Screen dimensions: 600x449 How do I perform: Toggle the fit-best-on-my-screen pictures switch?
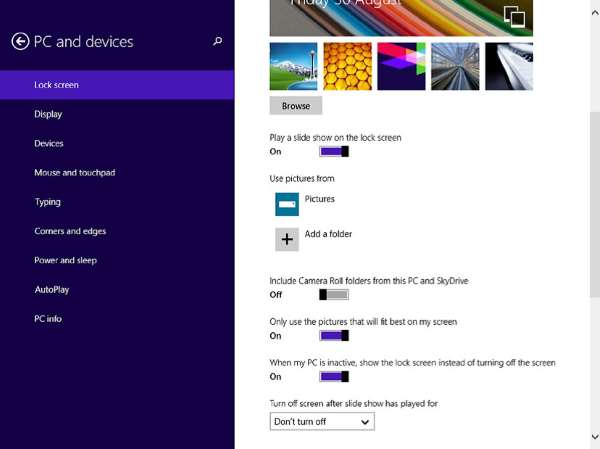[334, 336]
